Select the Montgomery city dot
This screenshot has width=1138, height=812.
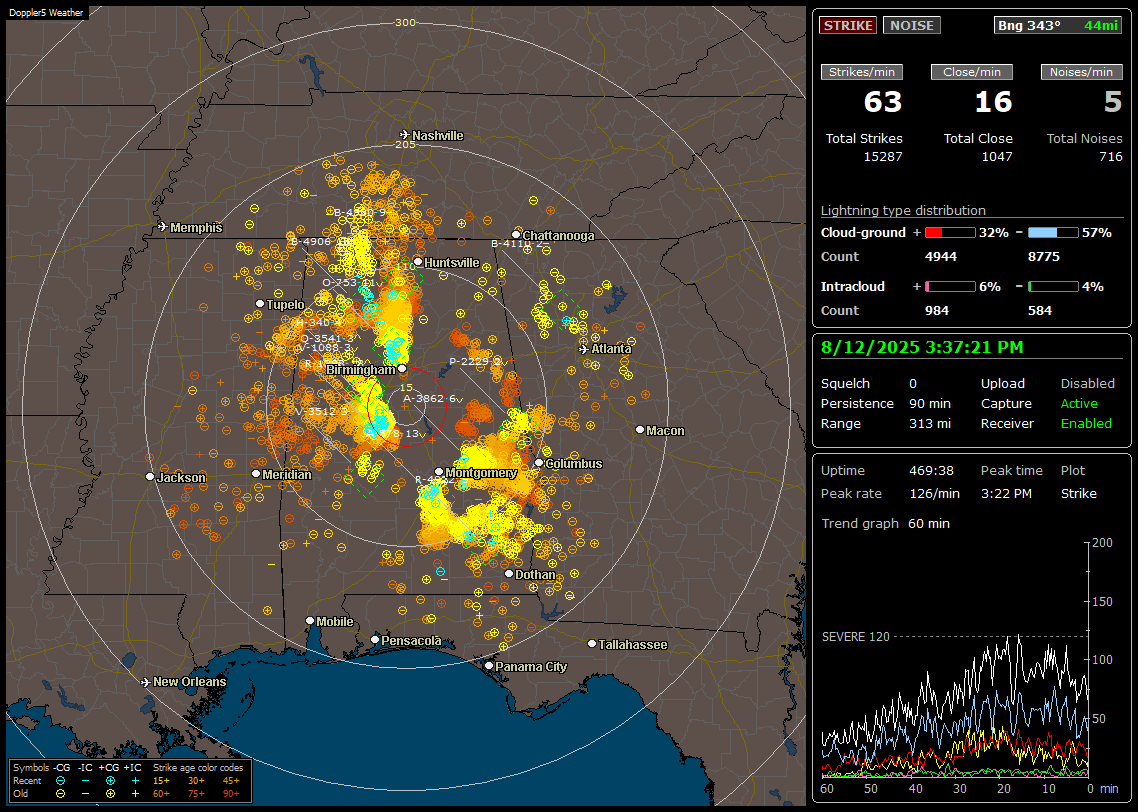pyautogui.click(x=438, y=472)
